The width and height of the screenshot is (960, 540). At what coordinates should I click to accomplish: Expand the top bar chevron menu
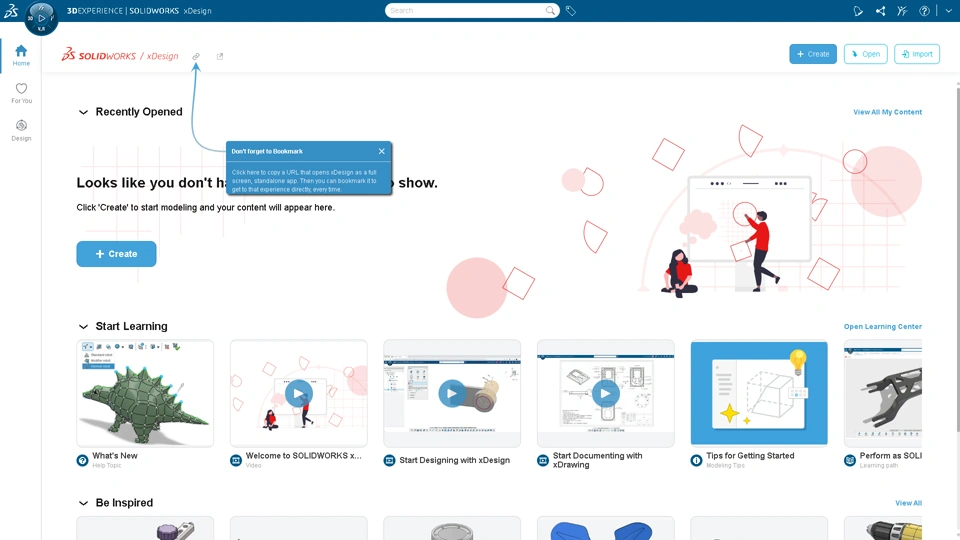tap(948, 10)
